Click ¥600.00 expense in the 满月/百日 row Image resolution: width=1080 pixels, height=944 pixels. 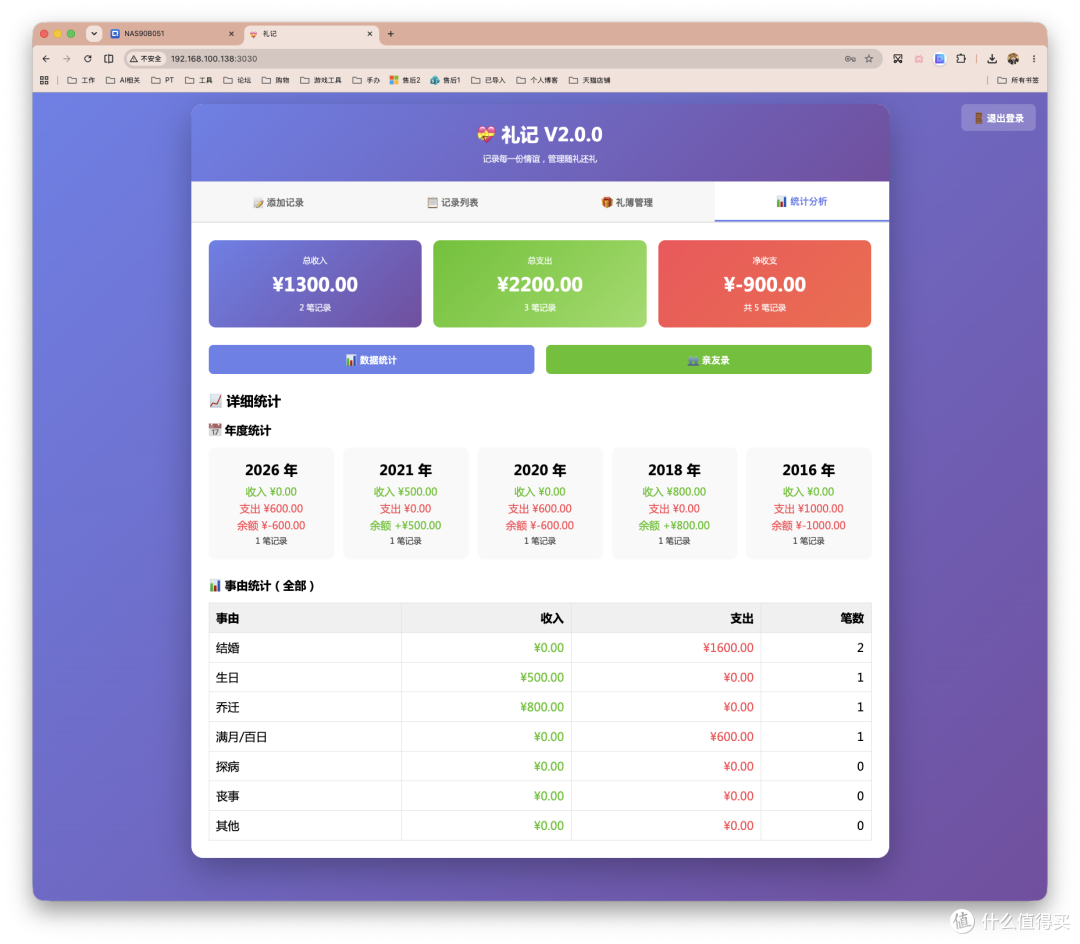[x=731, y=737]
